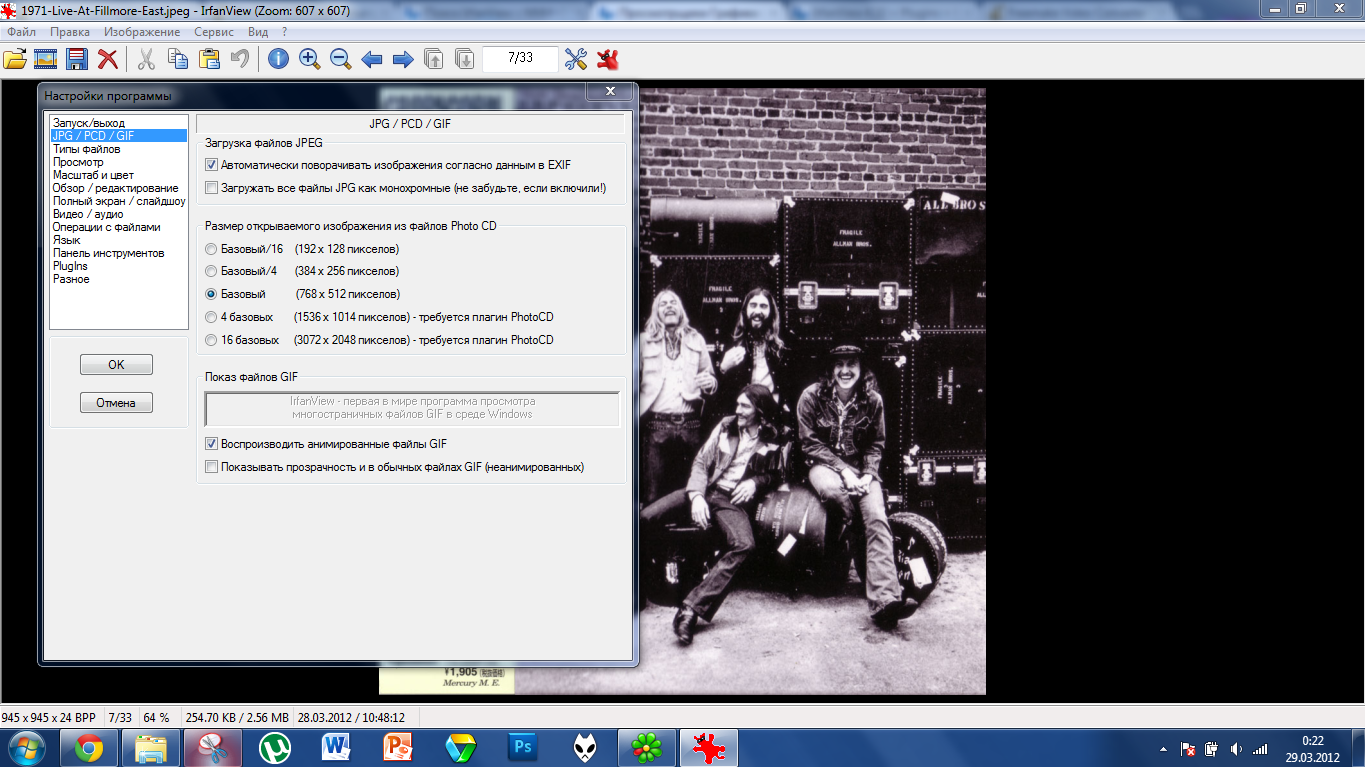Image resolution: width=1365 pixels, height=767 pixels.
Task: Select Панель инструментов in the settings list
Action: point(119,253)
